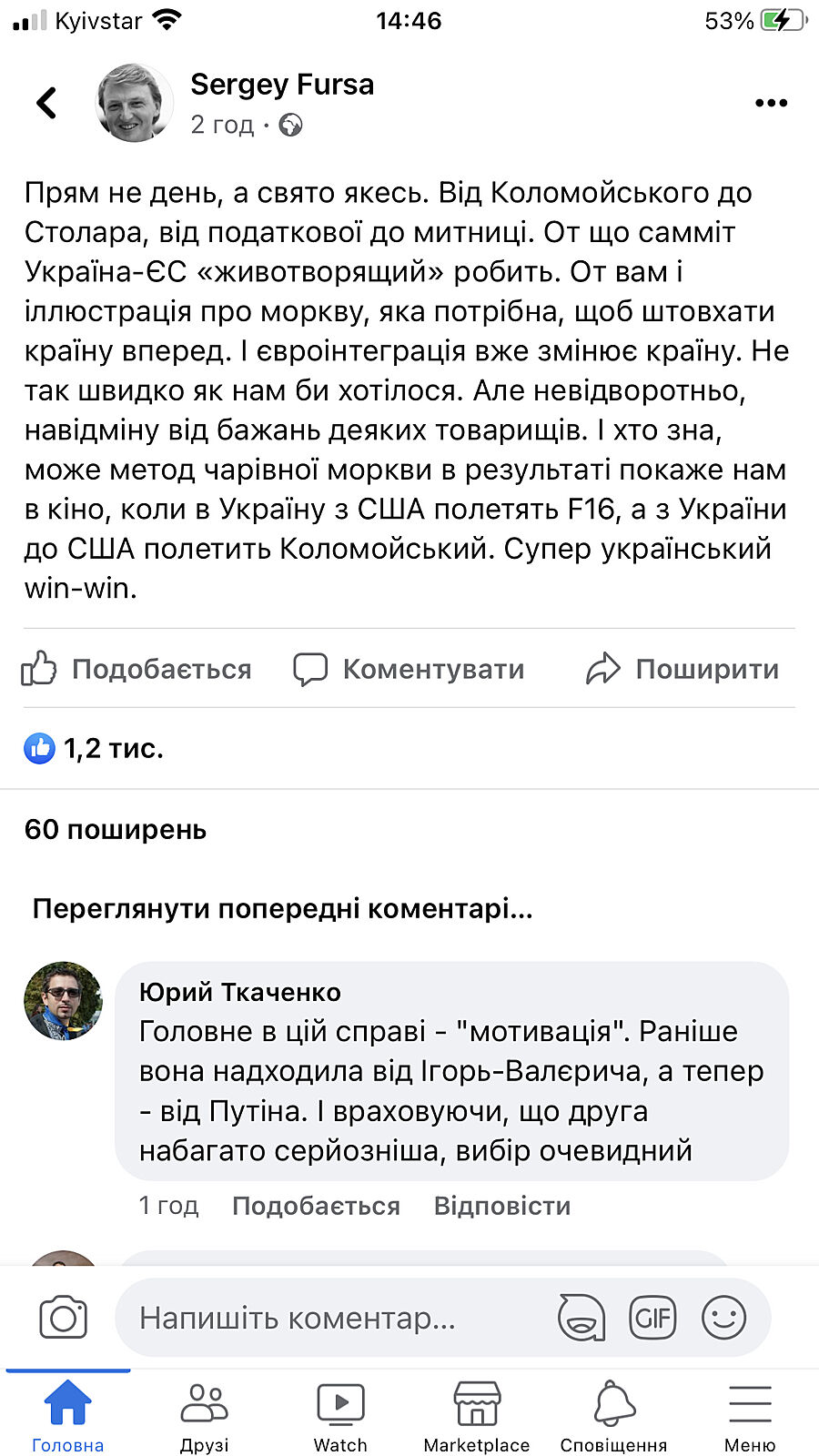Tap the Коментувати comment button
819x1456 pixels.
point(409,669)
